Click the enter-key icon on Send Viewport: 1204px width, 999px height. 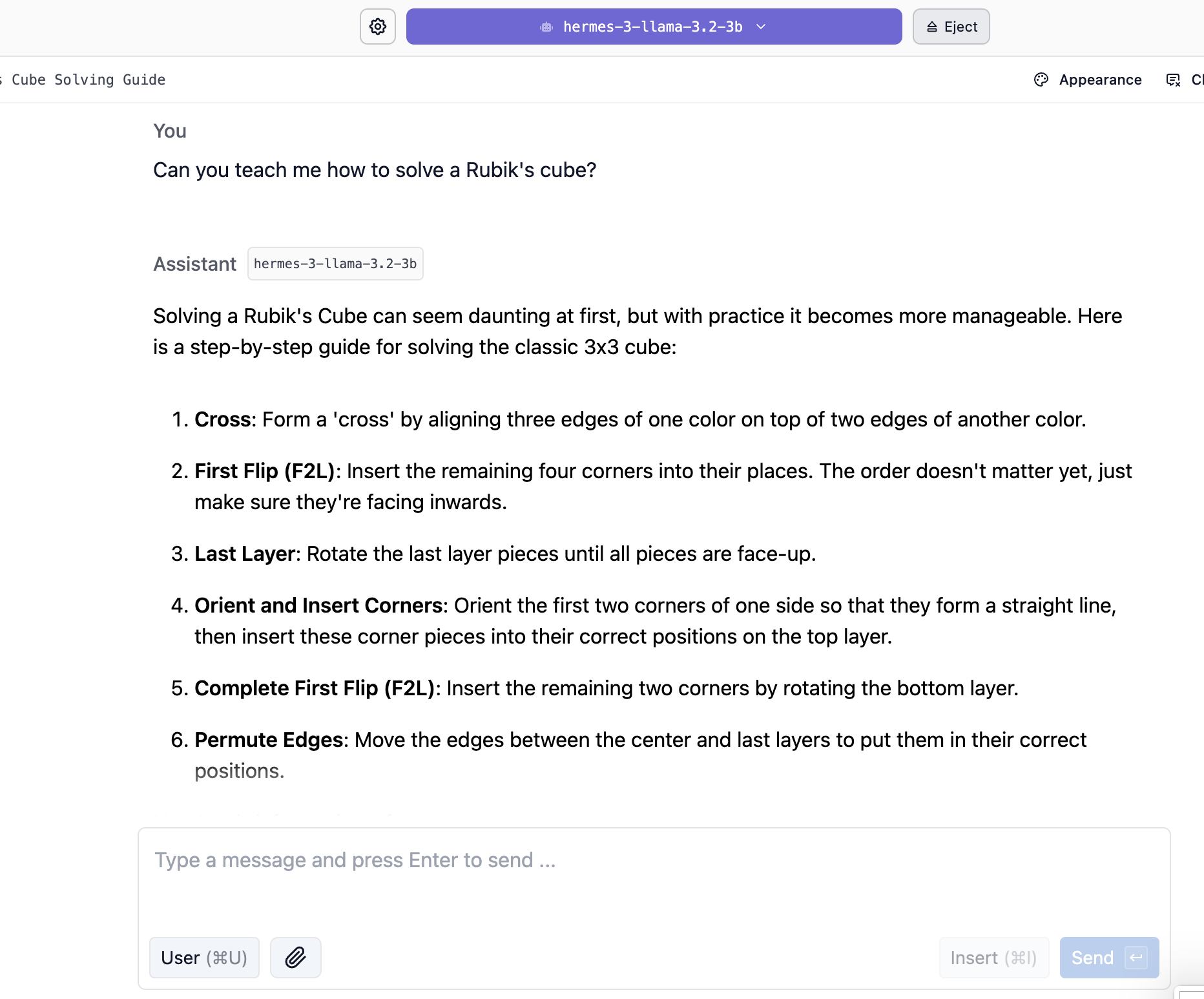pos(1136,958)
